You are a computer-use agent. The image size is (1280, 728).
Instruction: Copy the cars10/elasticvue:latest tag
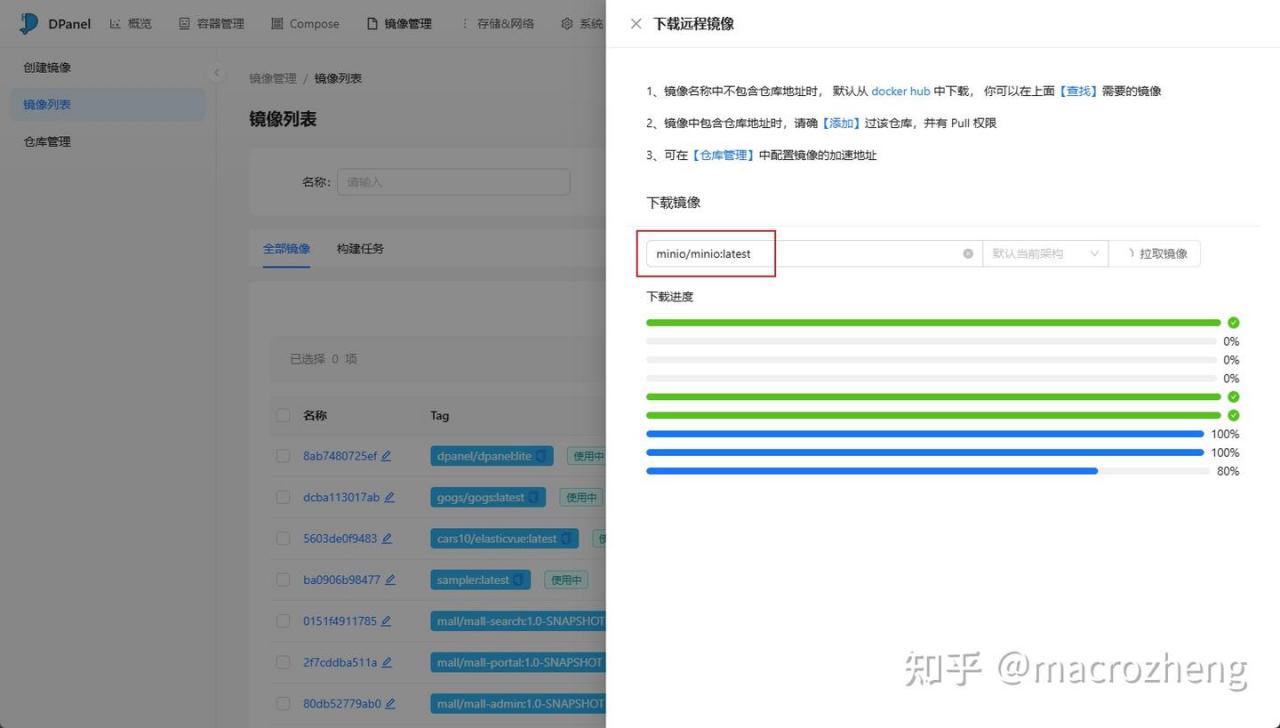click(x=566, y=538)
